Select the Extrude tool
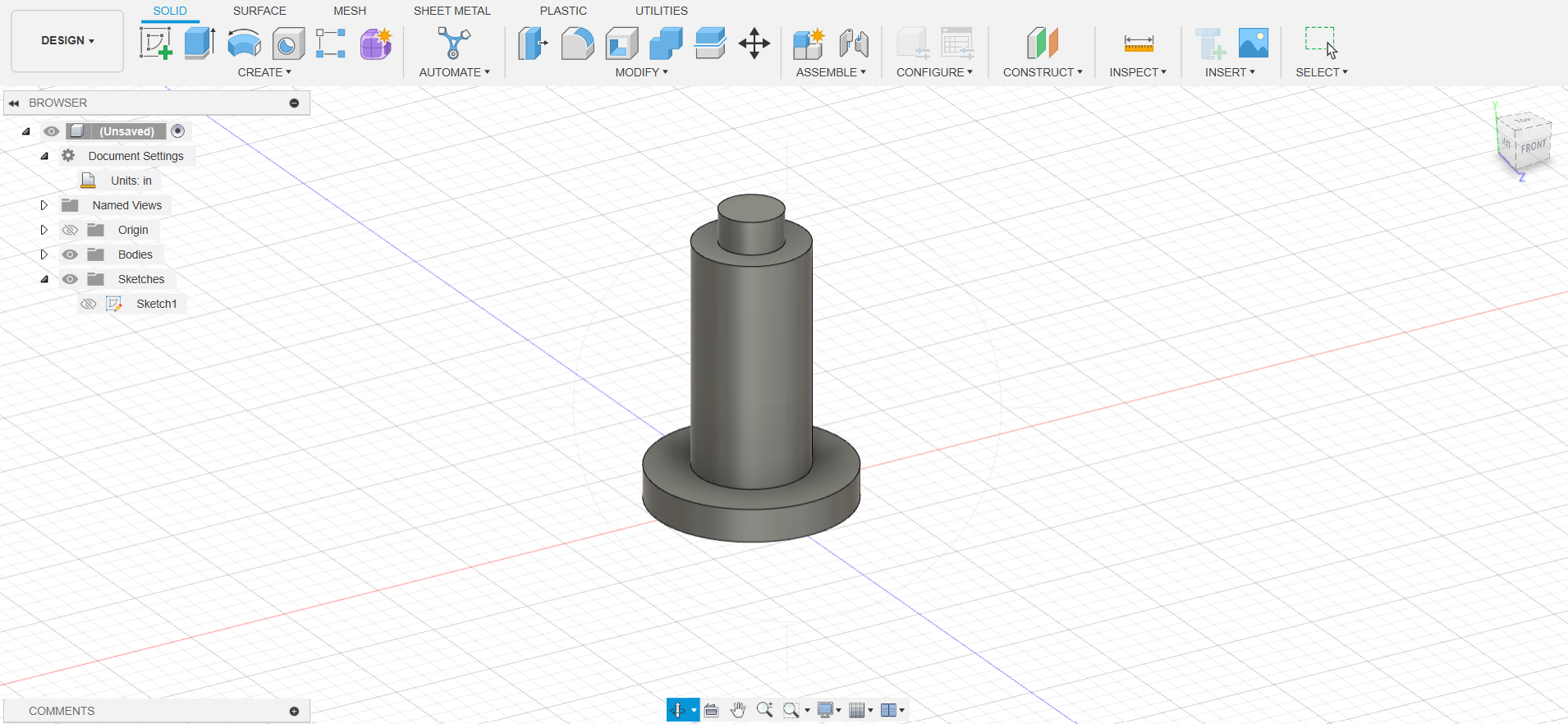Image resolution: width=1568 pixels, height=724 pixels. click(199, 43)
